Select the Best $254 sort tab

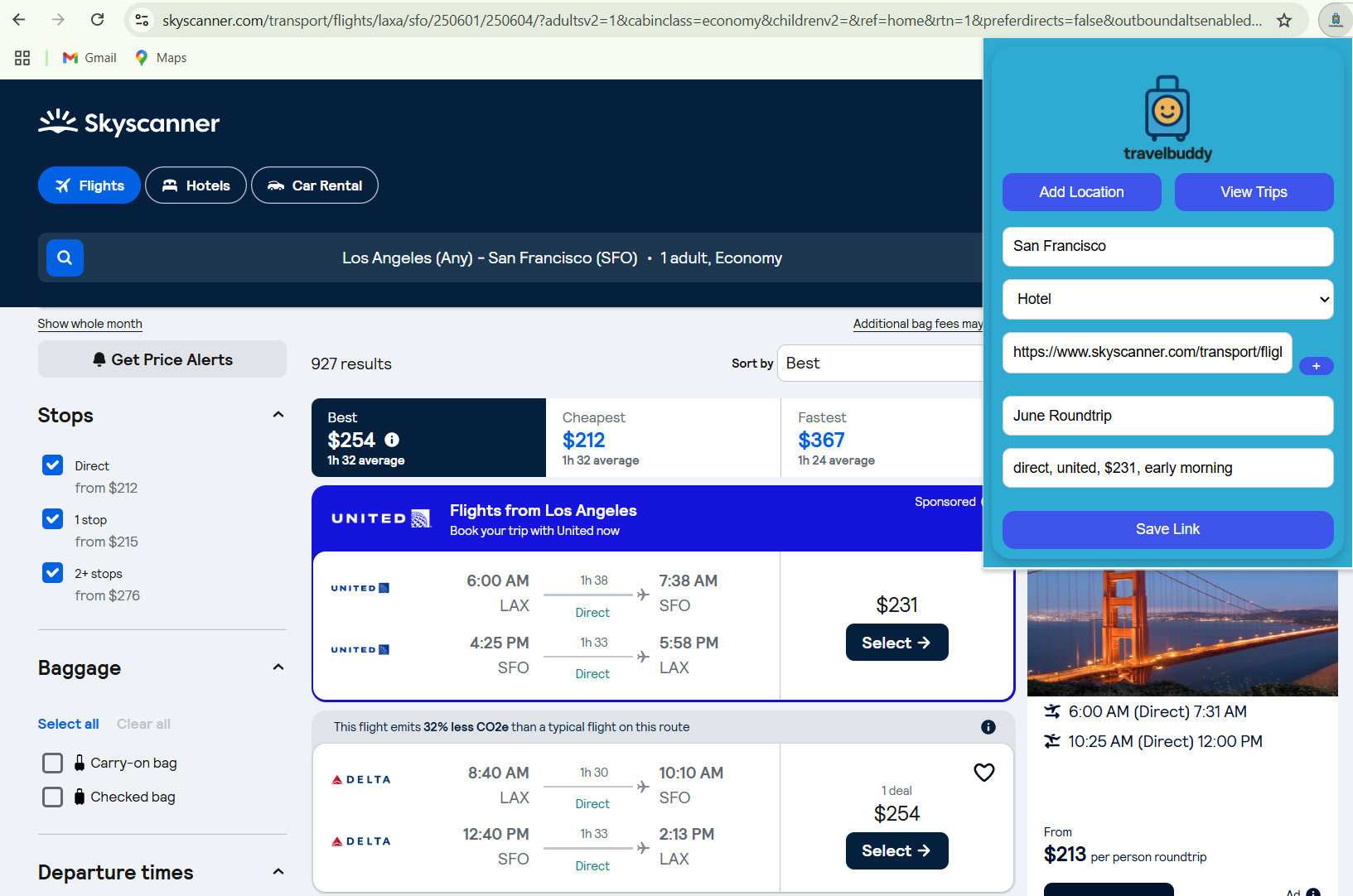point(428,438)
